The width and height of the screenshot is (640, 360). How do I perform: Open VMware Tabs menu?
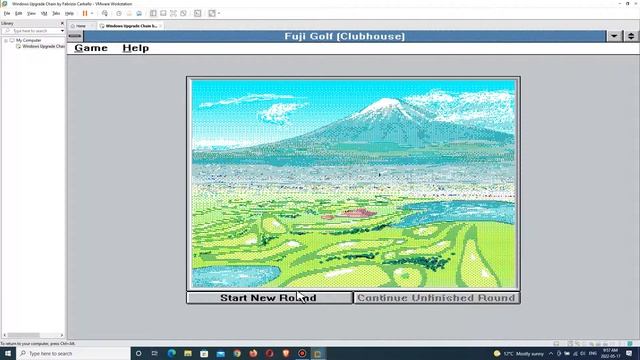click(56, 13)
